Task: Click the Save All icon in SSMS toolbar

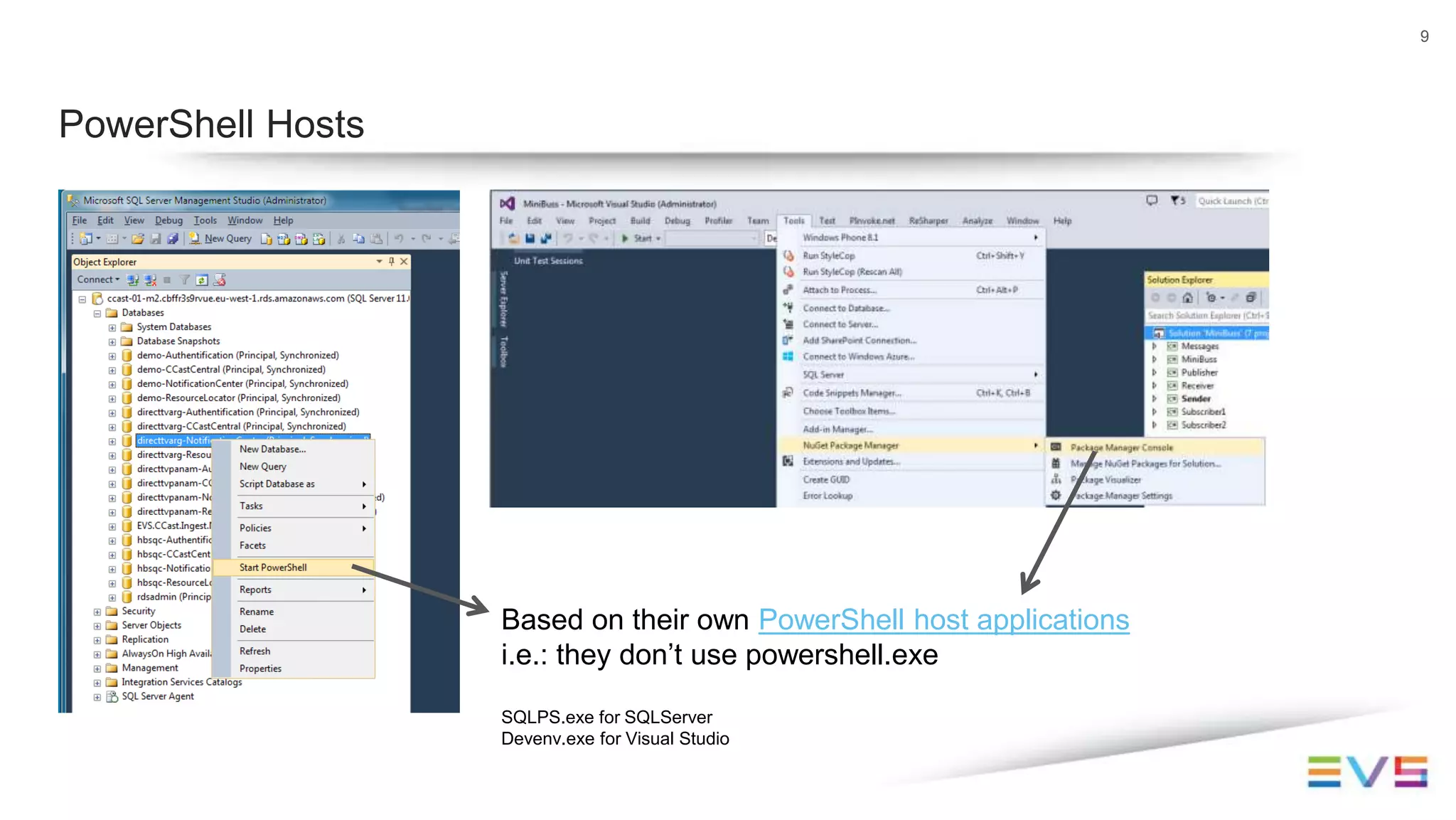Action: pyautogui.click(x=172, y=239)
